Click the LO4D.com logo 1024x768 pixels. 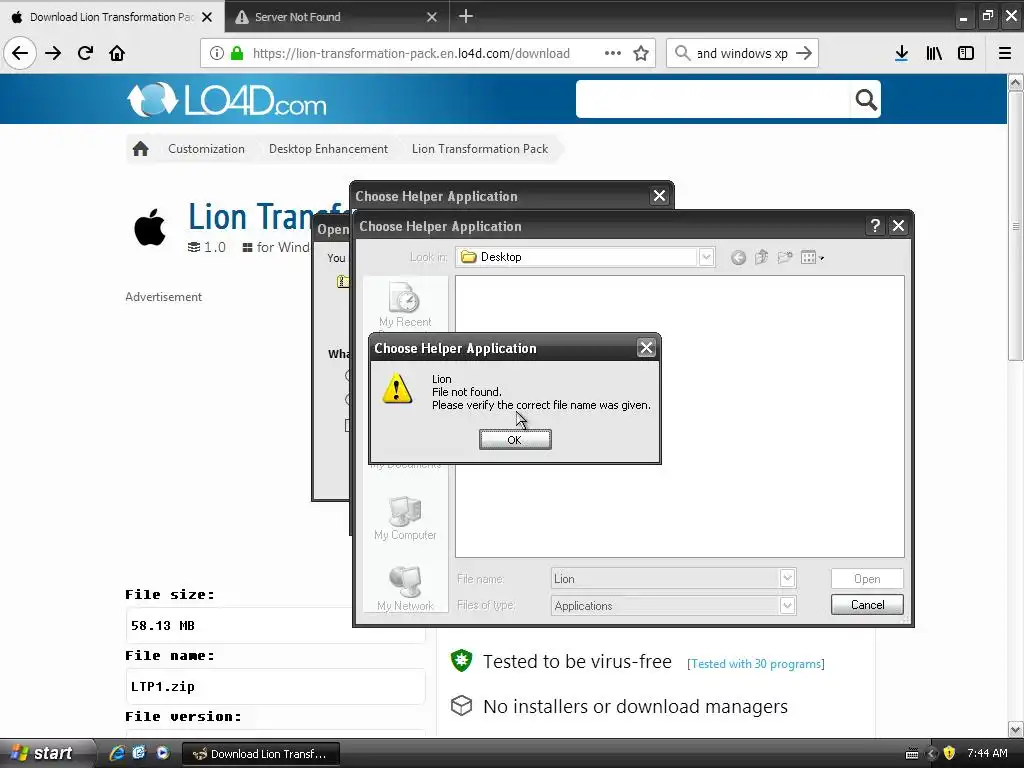[226, 100]
